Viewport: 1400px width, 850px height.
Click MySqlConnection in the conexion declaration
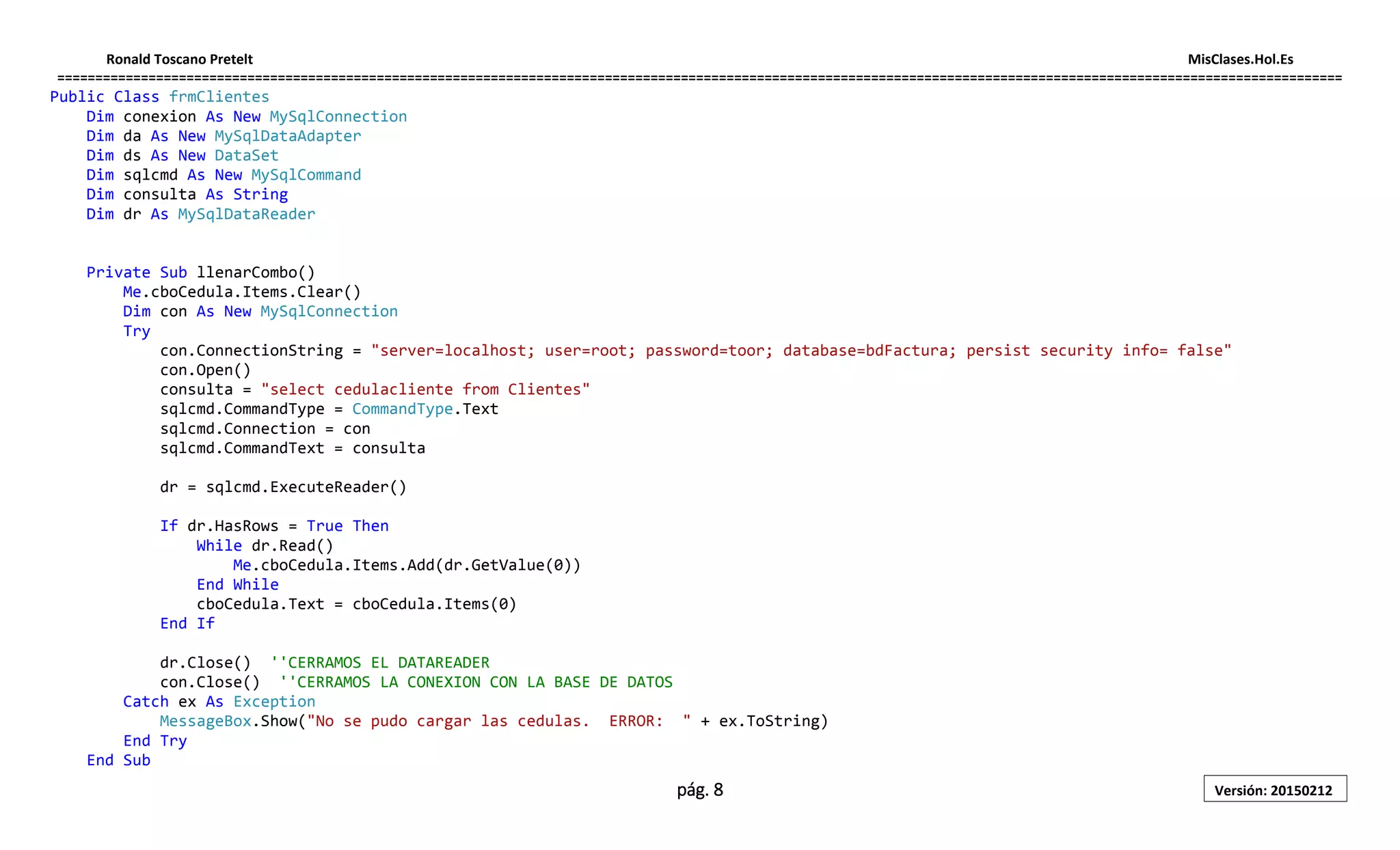tap(338, 117)
